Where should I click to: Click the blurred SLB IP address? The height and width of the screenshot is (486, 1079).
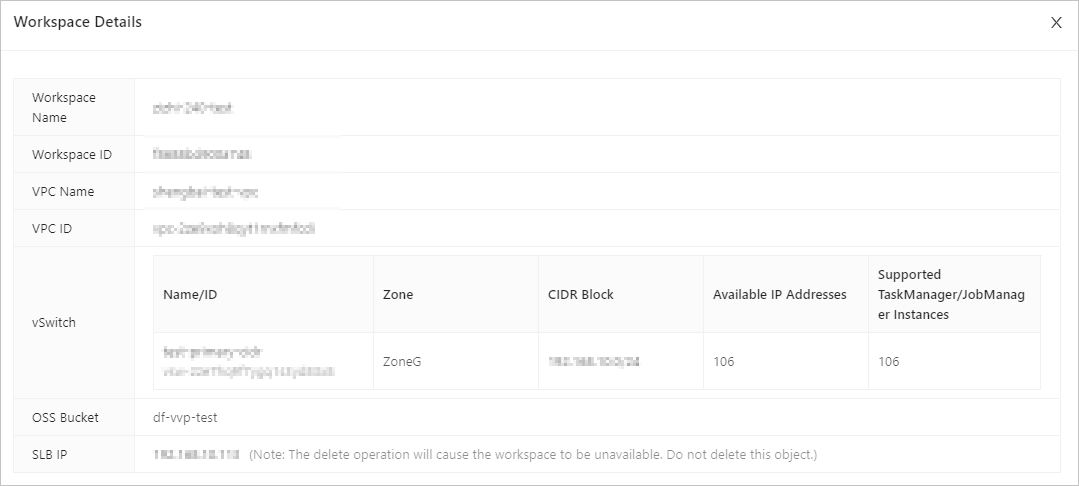pyautogui.click(x=196, y=454)
